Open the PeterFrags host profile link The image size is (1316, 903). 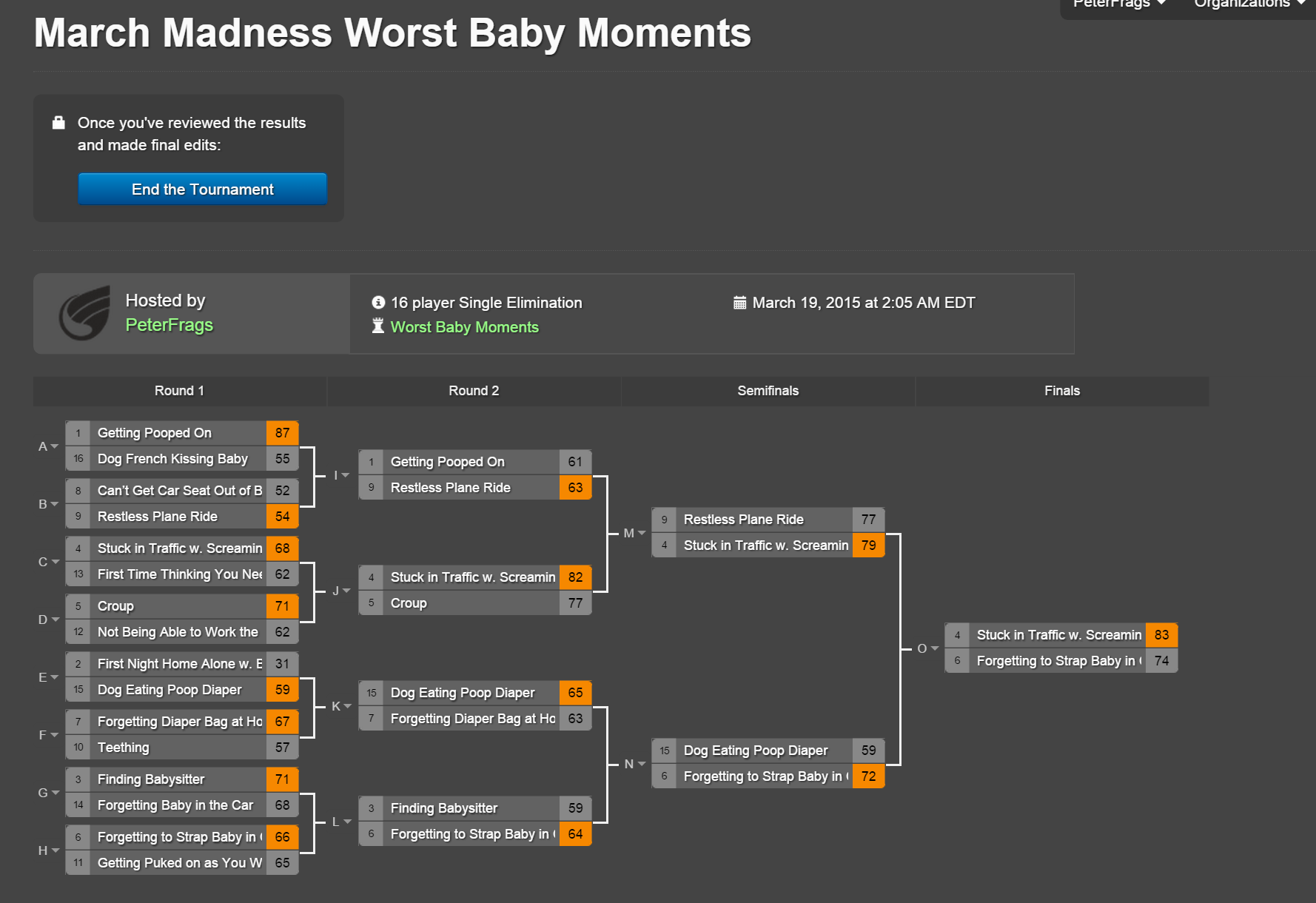[169, 325]
